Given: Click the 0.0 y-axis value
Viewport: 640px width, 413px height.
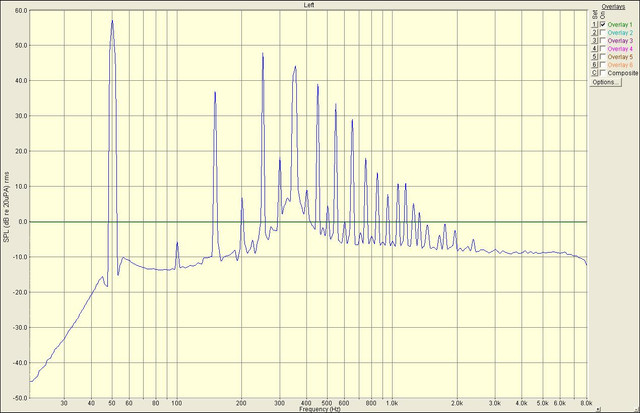Looking at the screenshot, I should (23, 222).
